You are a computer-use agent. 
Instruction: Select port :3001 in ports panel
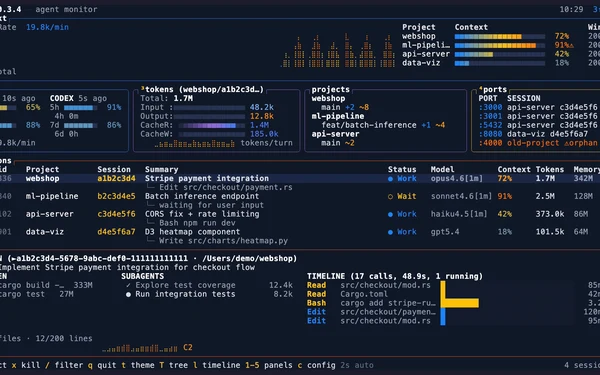(x=539, y=116)
